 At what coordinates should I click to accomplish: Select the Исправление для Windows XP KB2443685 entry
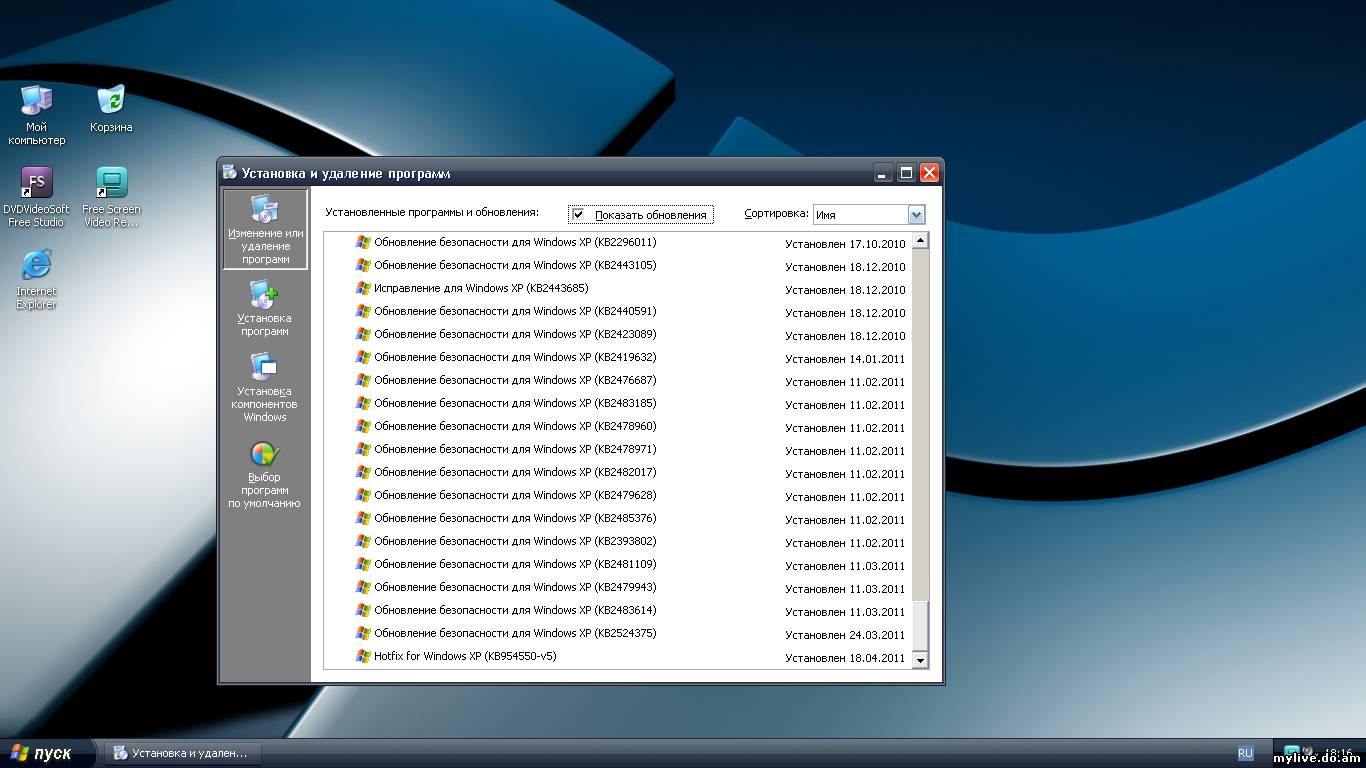point(481,289)
